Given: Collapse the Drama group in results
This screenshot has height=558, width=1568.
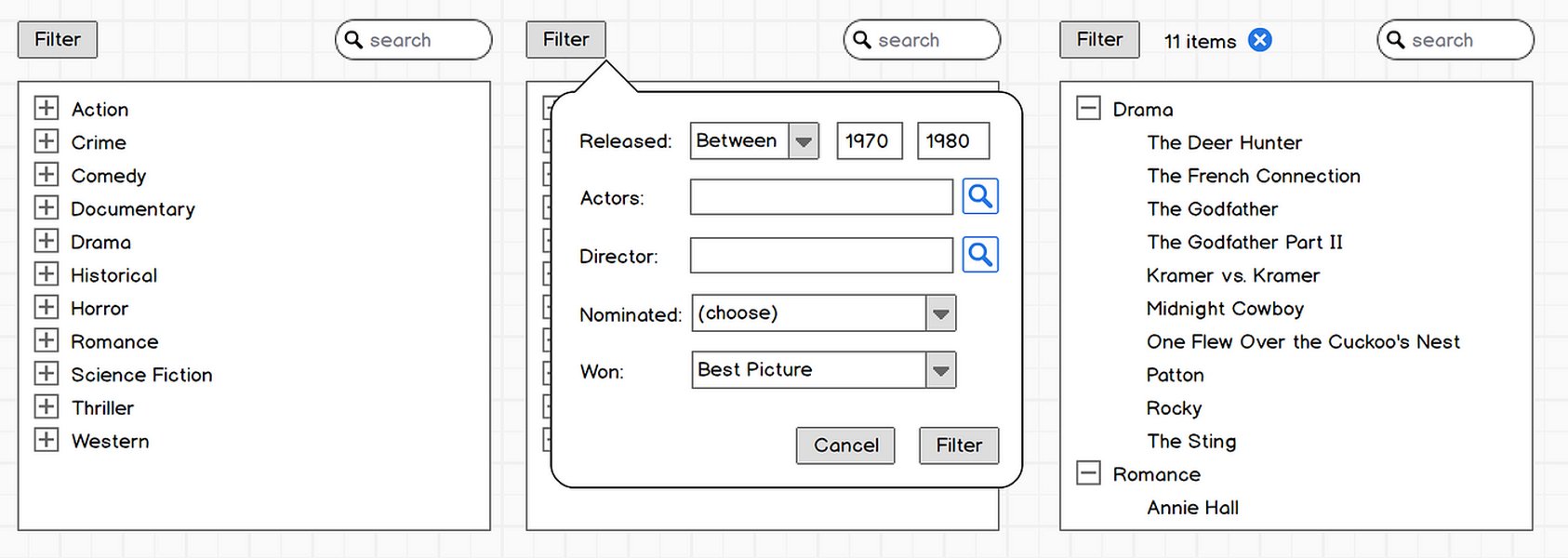Looking at the screenshot, I should pyautogui.click(x=1088, y=108).
